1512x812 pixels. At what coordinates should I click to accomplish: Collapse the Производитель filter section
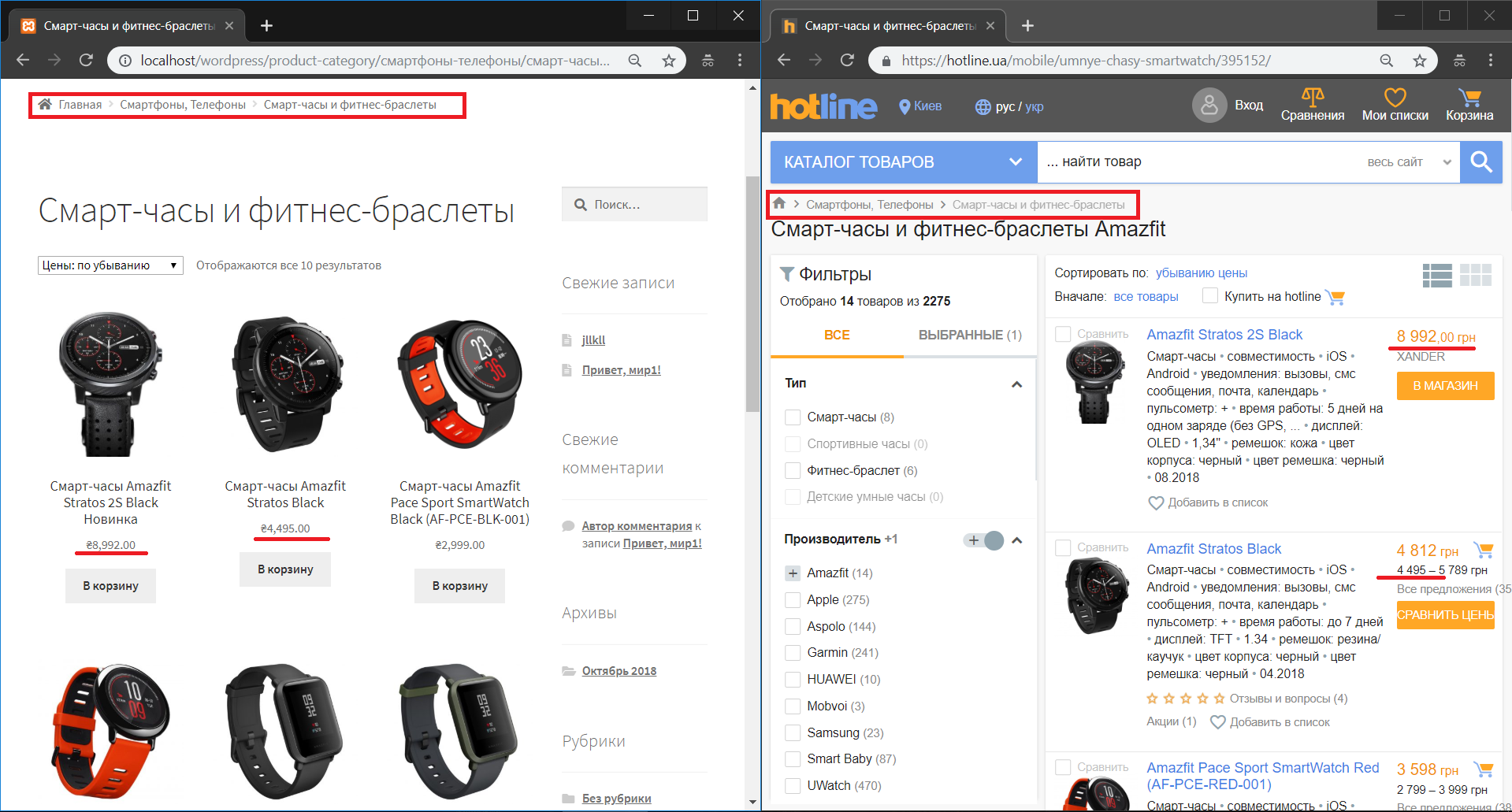click(1016, 540)
